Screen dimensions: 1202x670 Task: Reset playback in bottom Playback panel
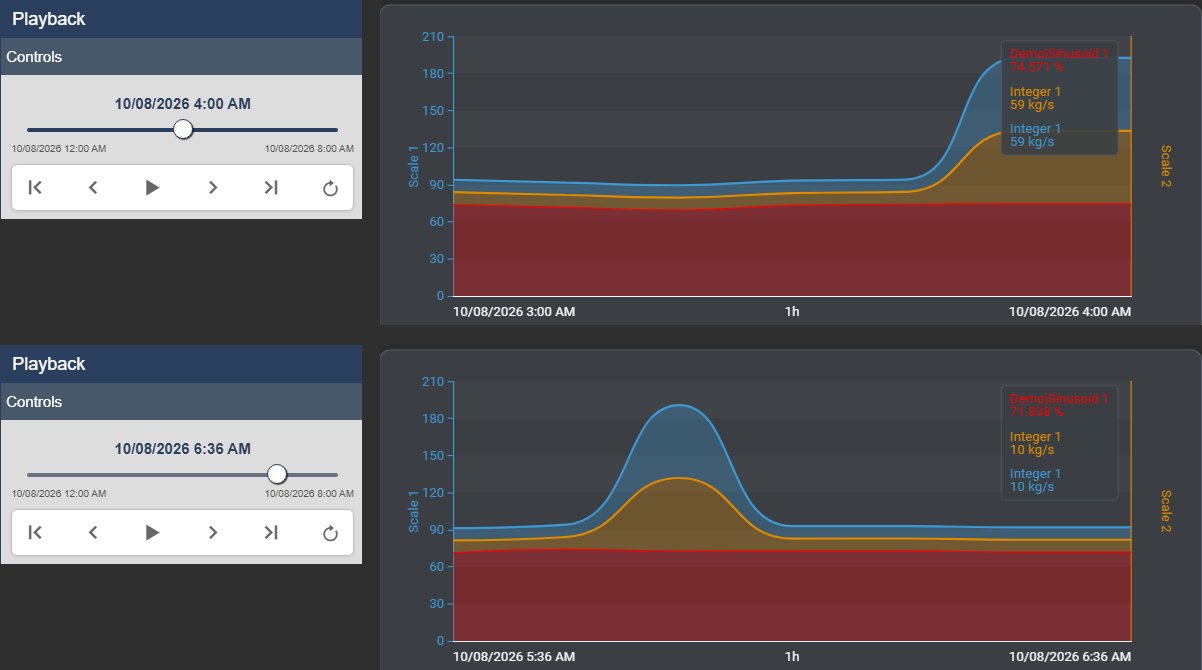point(331,532)
